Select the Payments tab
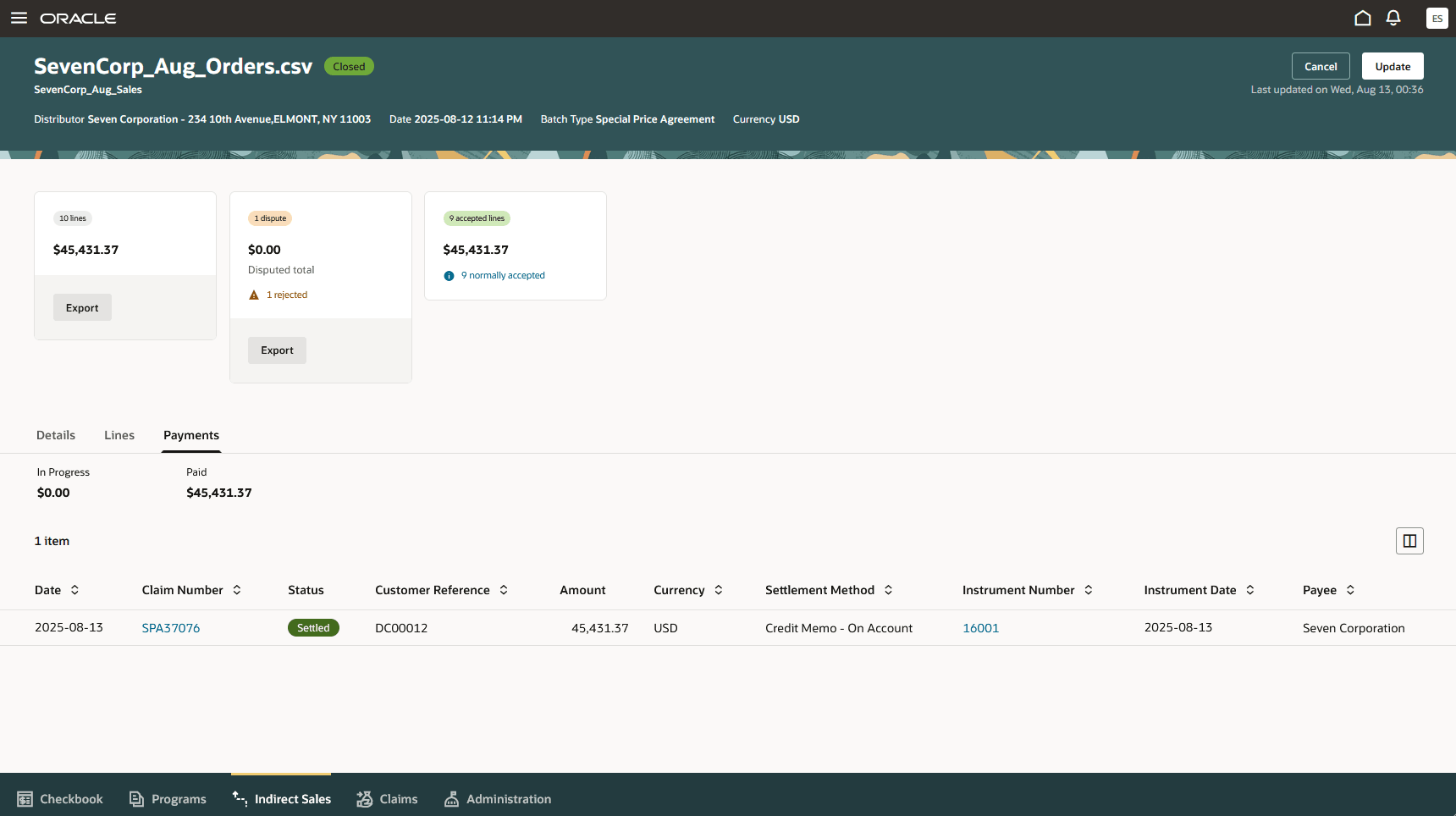The width and height of the screenshot is (1456, 816). coord(191,435)
